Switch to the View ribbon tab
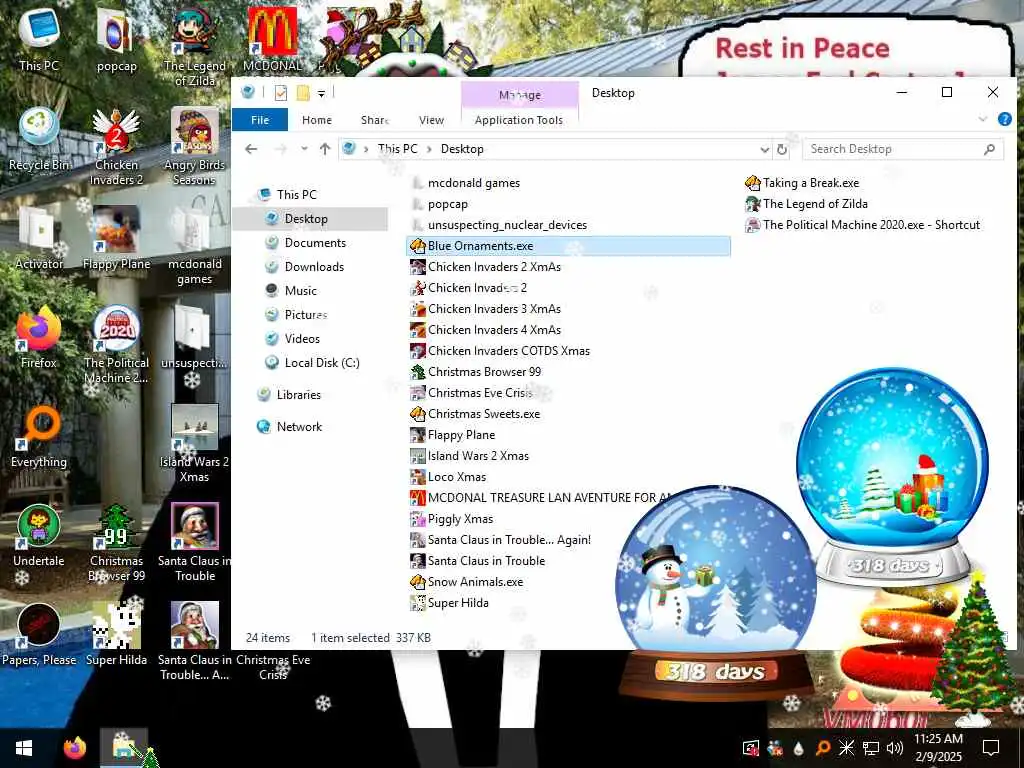This screenshot has width=1024, height=768. click(431, 120)
